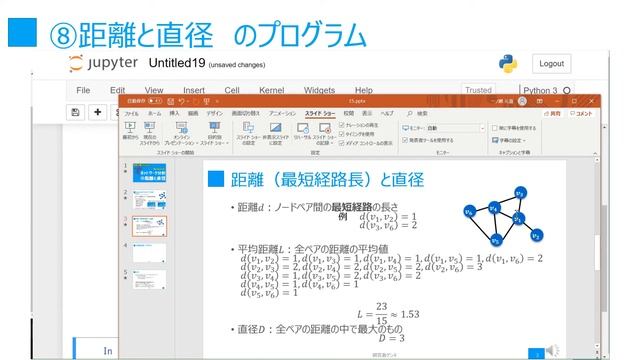Click the undo icon in PowerPoint title bar
Viewport: 640px width, 360px height.
click(182, 101)
